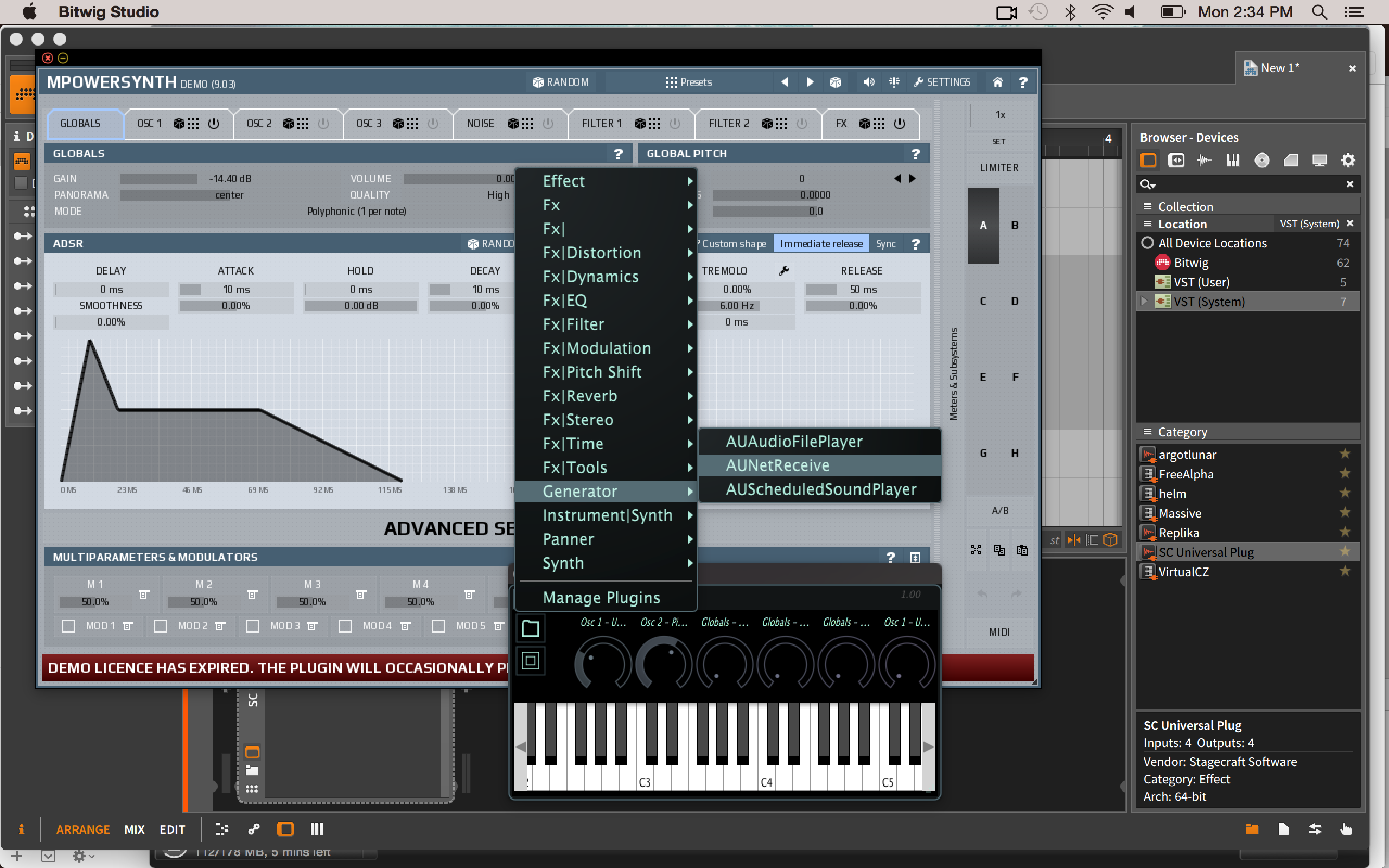Open the Fx|Dynamics submenu
The image size is (1389, 868).
[x=606, y=277]
